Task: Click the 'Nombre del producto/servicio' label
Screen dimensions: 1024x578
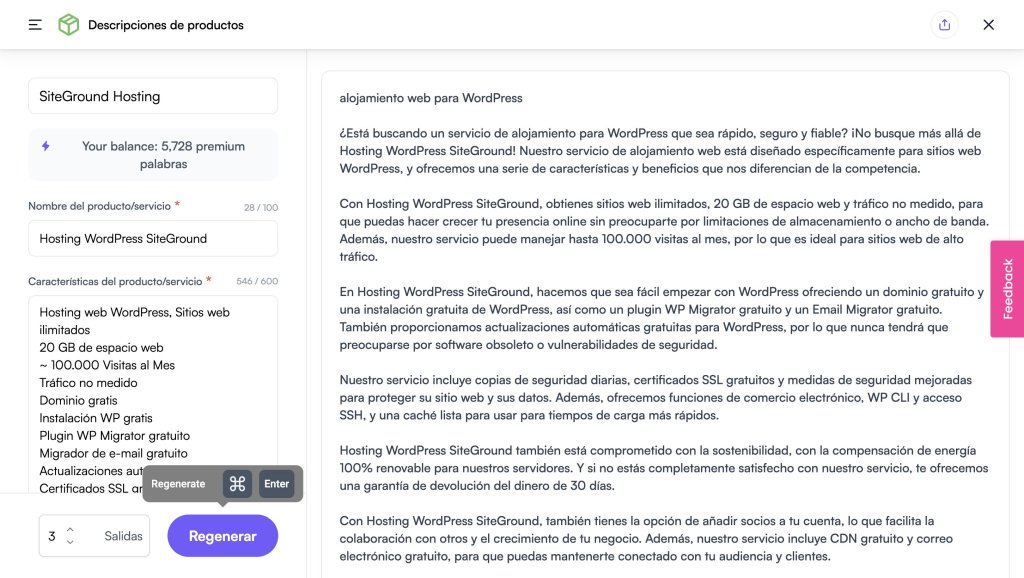Action: coord(99,206)
